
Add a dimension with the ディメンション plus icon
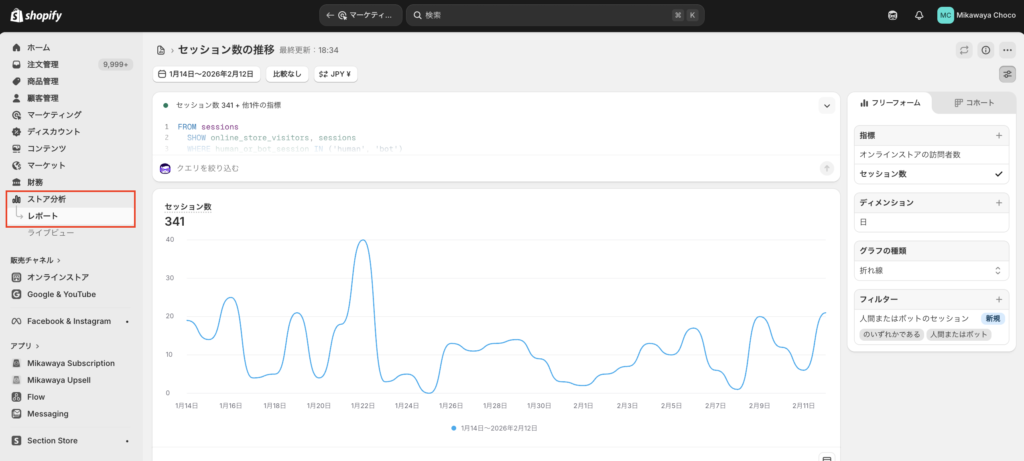coord(998,202)
